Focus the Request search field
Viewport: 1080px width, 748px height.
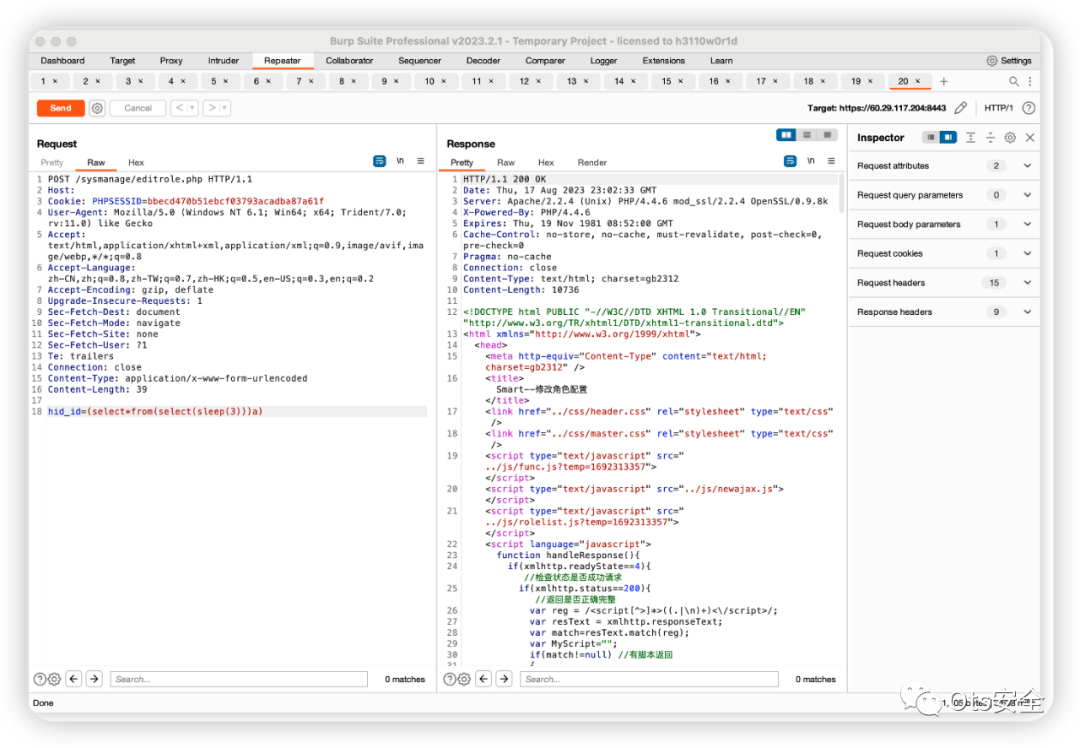238,679
